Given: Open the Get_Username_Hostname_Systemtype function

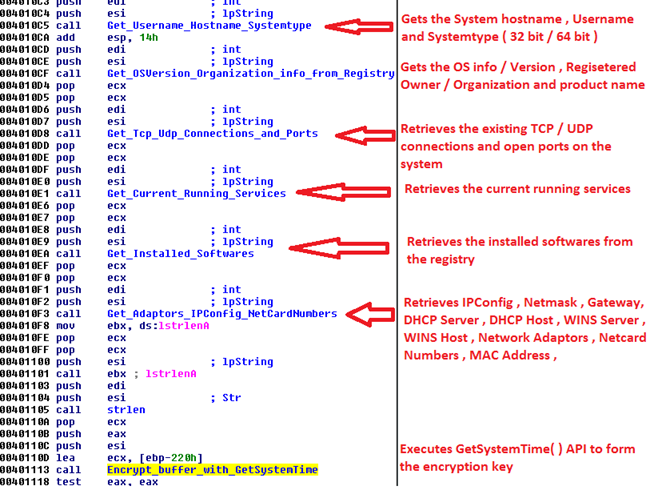Looking at the screenshot, I should (208, 26).
